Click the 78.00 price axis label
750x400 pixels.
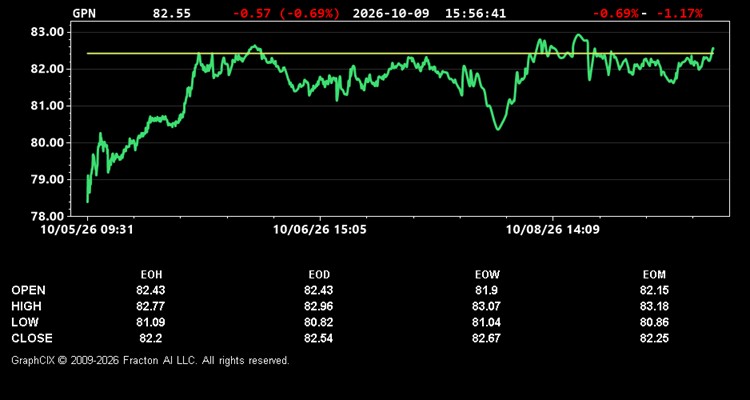(47, 216)
